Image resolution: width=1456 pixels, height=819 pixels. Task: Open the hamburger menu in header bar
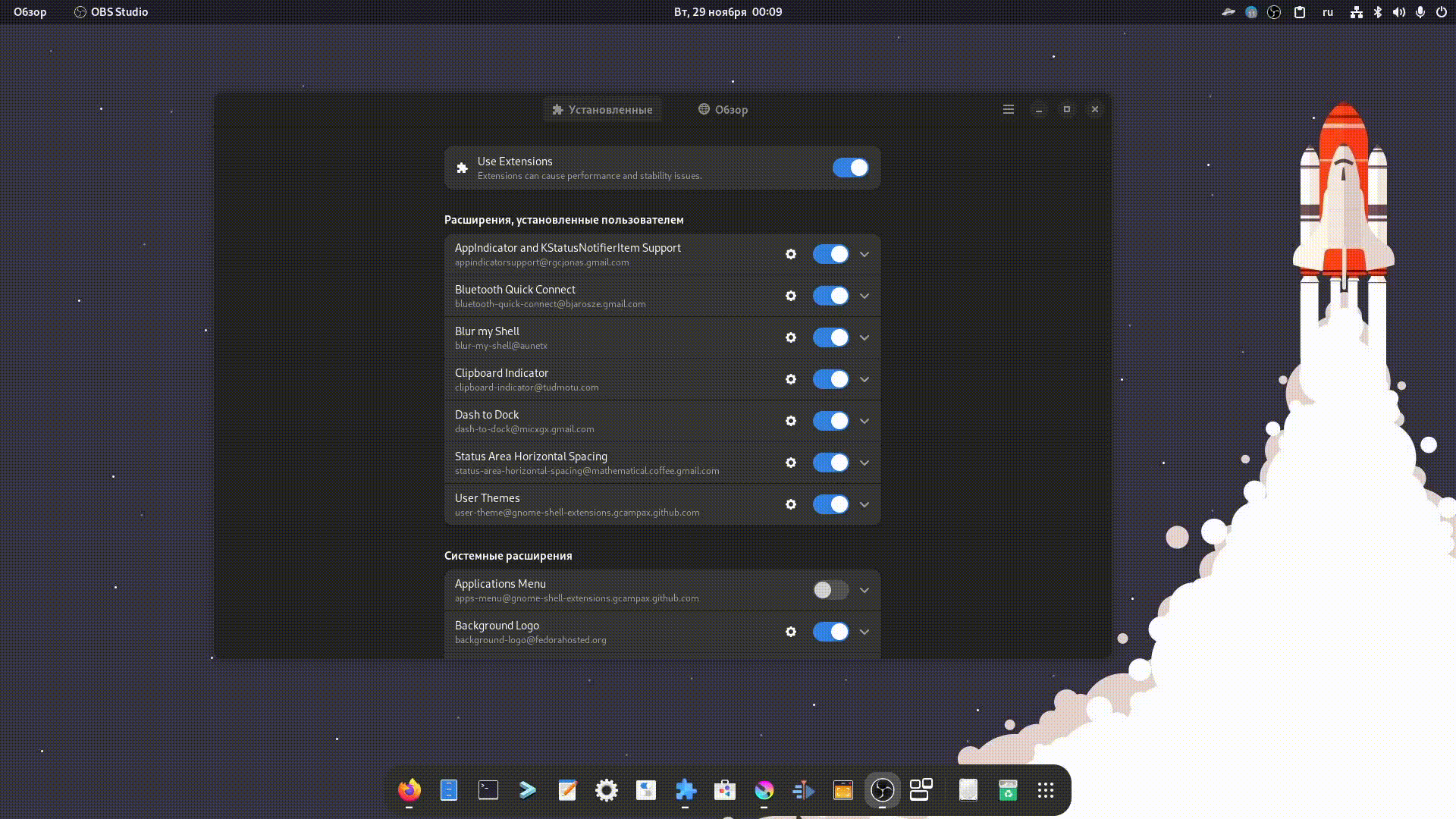[x=1009, y=109]
